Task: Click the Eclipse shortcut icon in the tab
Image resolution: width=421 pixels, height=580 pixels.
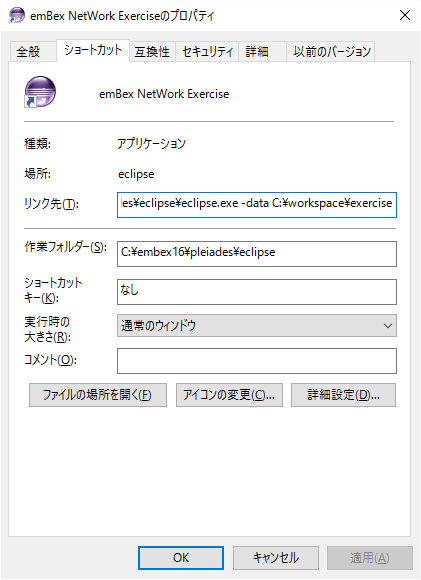Action: tap(40, 92)
